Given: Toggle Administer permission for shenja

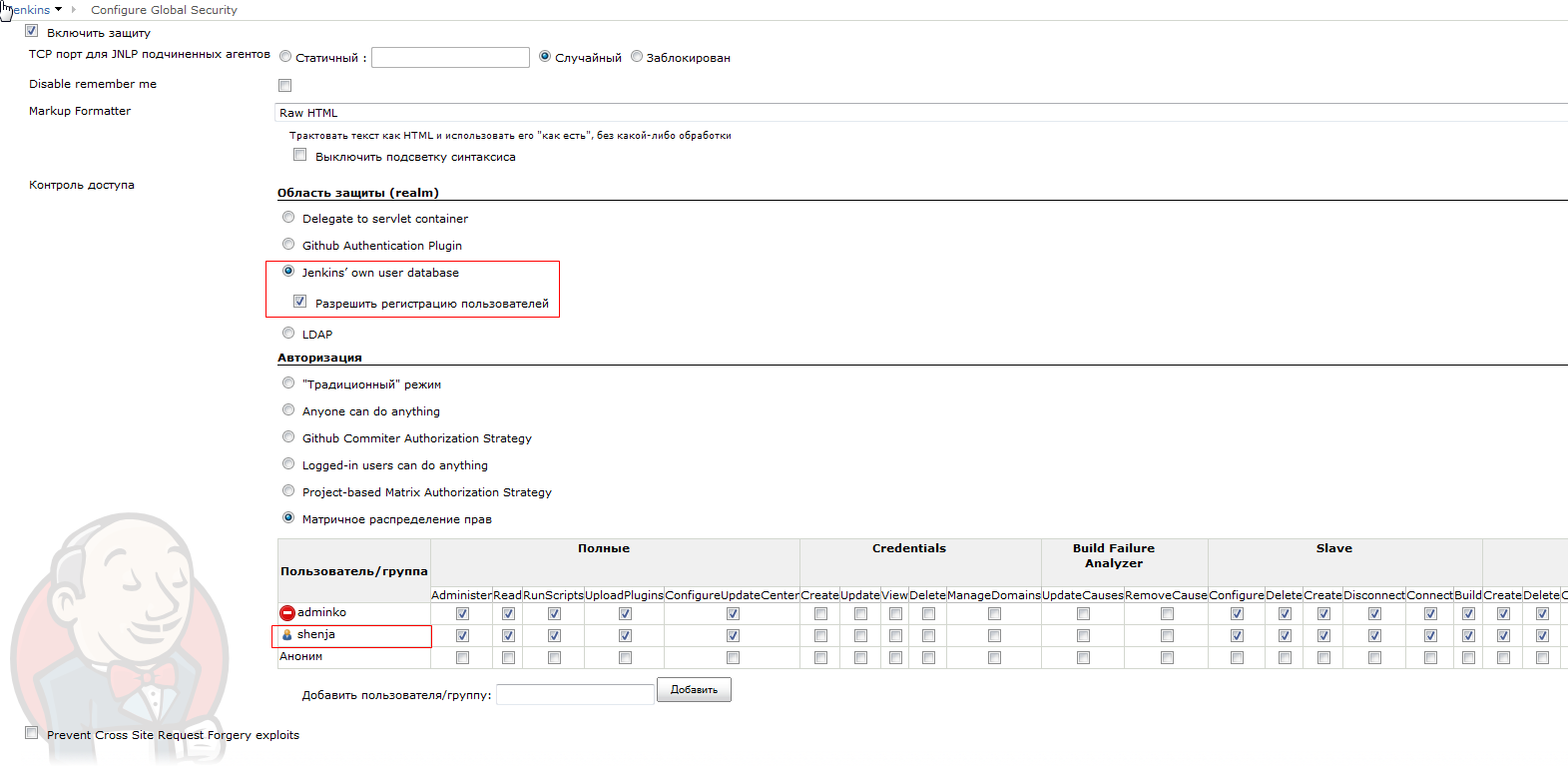Looking at the screenshot, I should coord(462,636).
